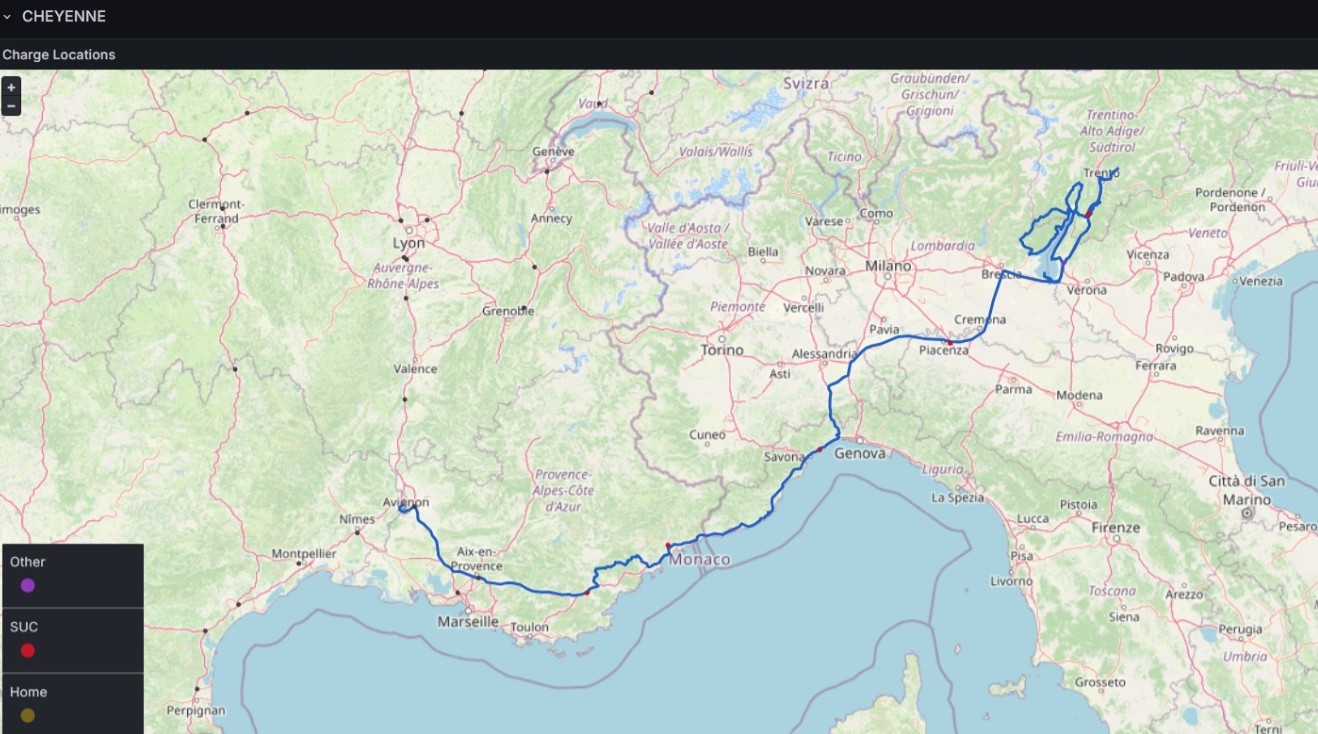This screenshot has height=734, width=1318.
Task: Click the SUC legend label
Action: [x=24, y=627]
